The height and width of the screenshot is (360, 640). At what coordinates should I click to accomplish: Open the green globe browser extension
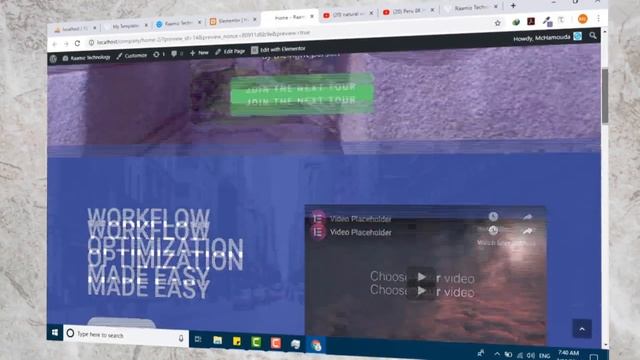(516, 22)
